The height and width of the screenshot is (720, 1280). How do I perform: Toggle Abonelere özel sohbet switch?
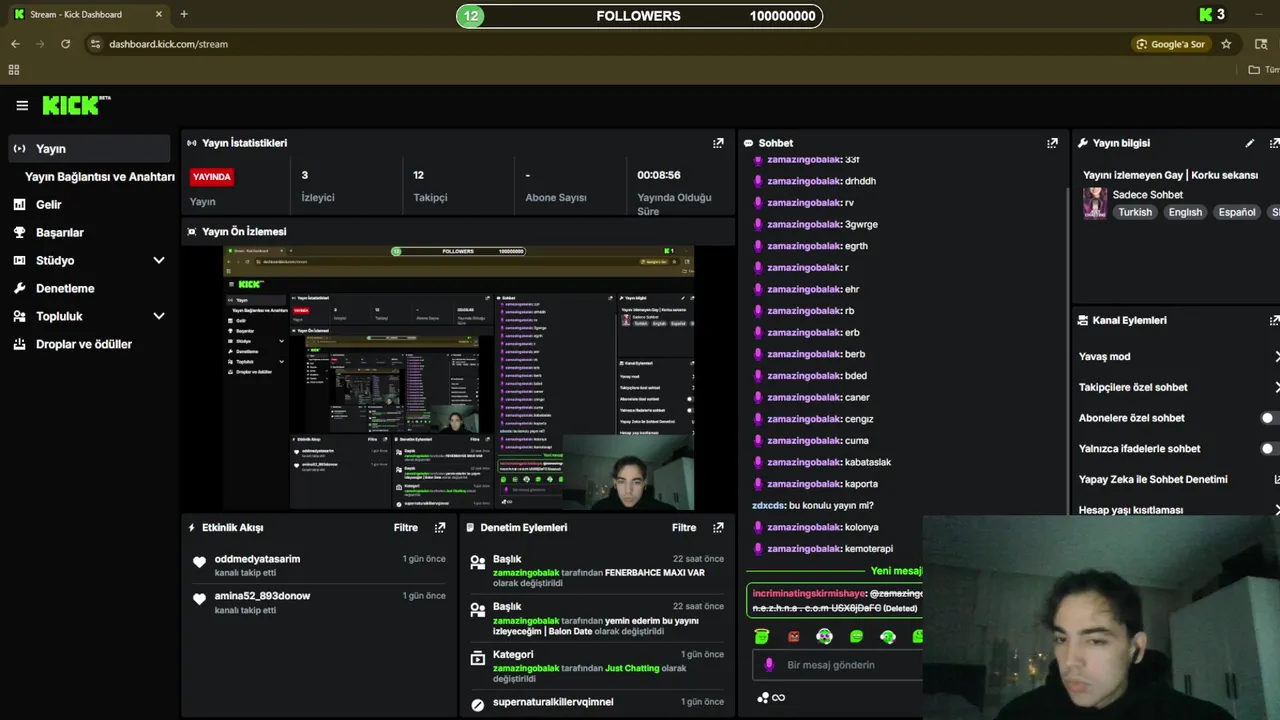(x=1270, y=418)
